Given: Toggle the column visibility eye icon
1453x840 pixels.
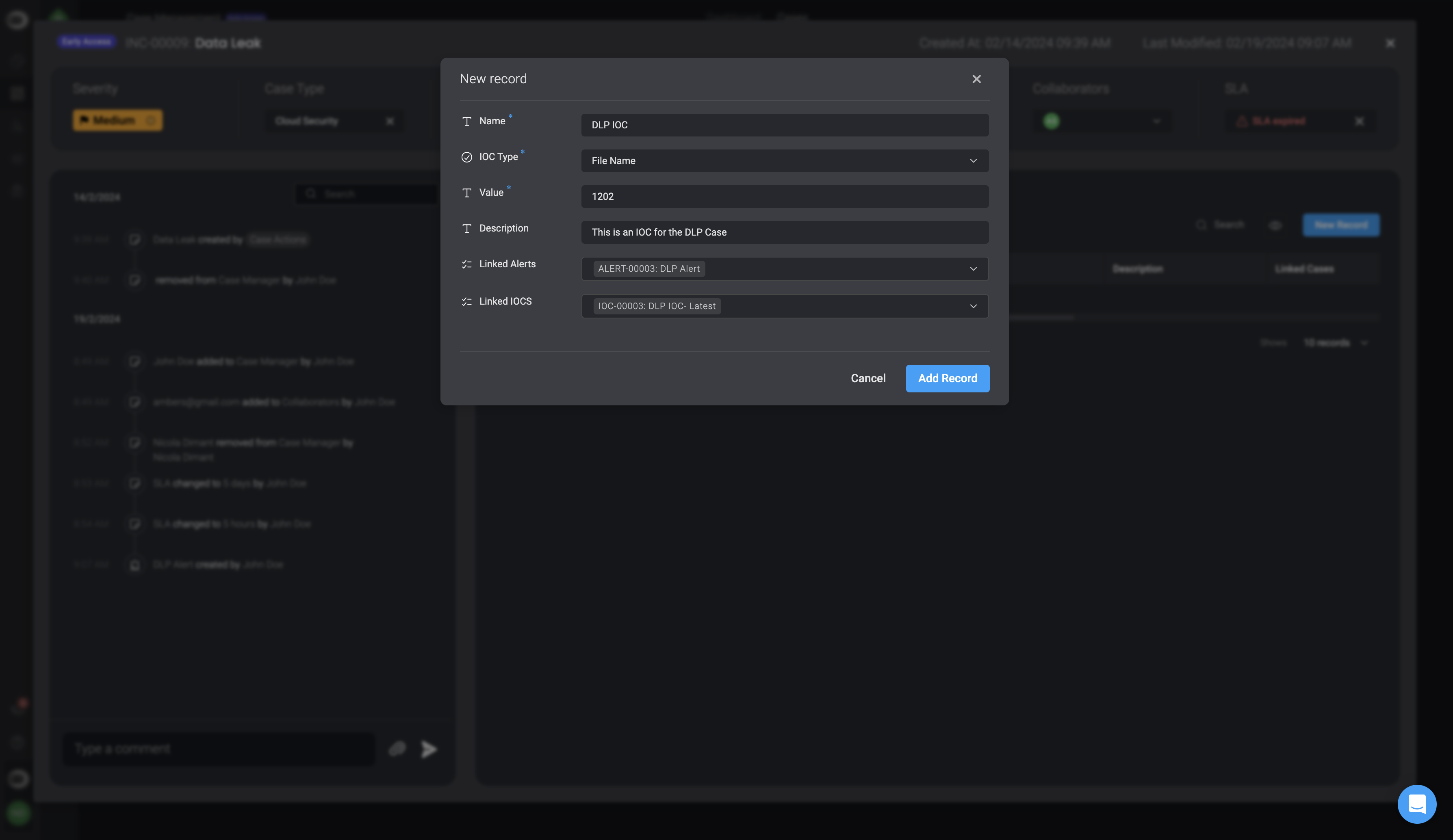Looking at the screenshot, I should 1275,225.
